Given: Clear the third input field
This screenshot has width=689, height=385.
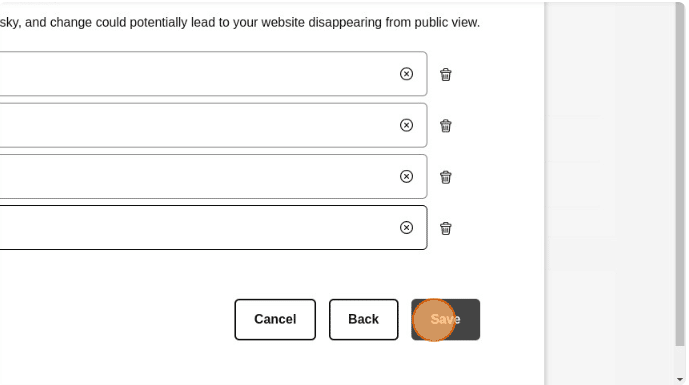Looking at the screenshot, I should click(x=406, y=176).
